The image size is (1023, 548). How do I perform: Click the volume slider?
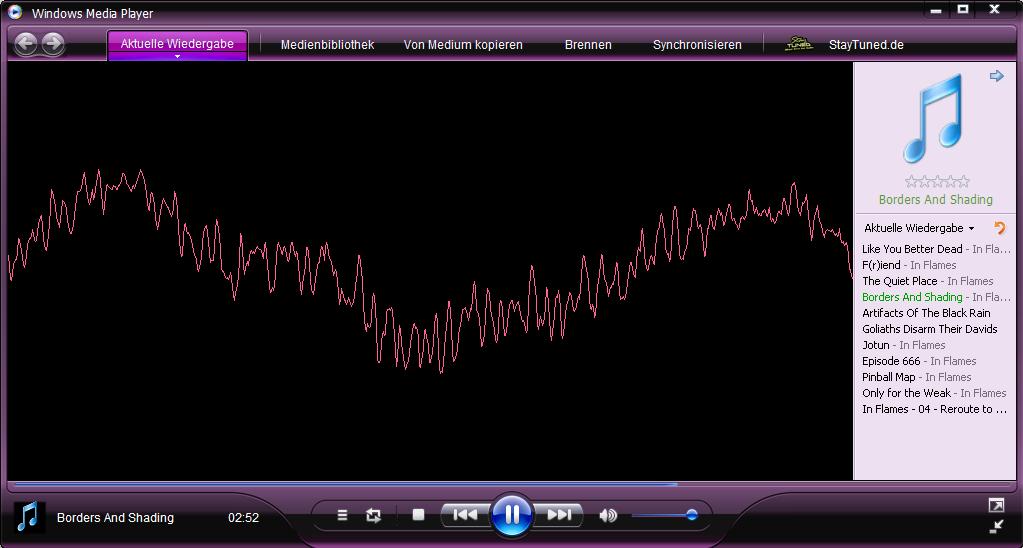coord(663,515)
